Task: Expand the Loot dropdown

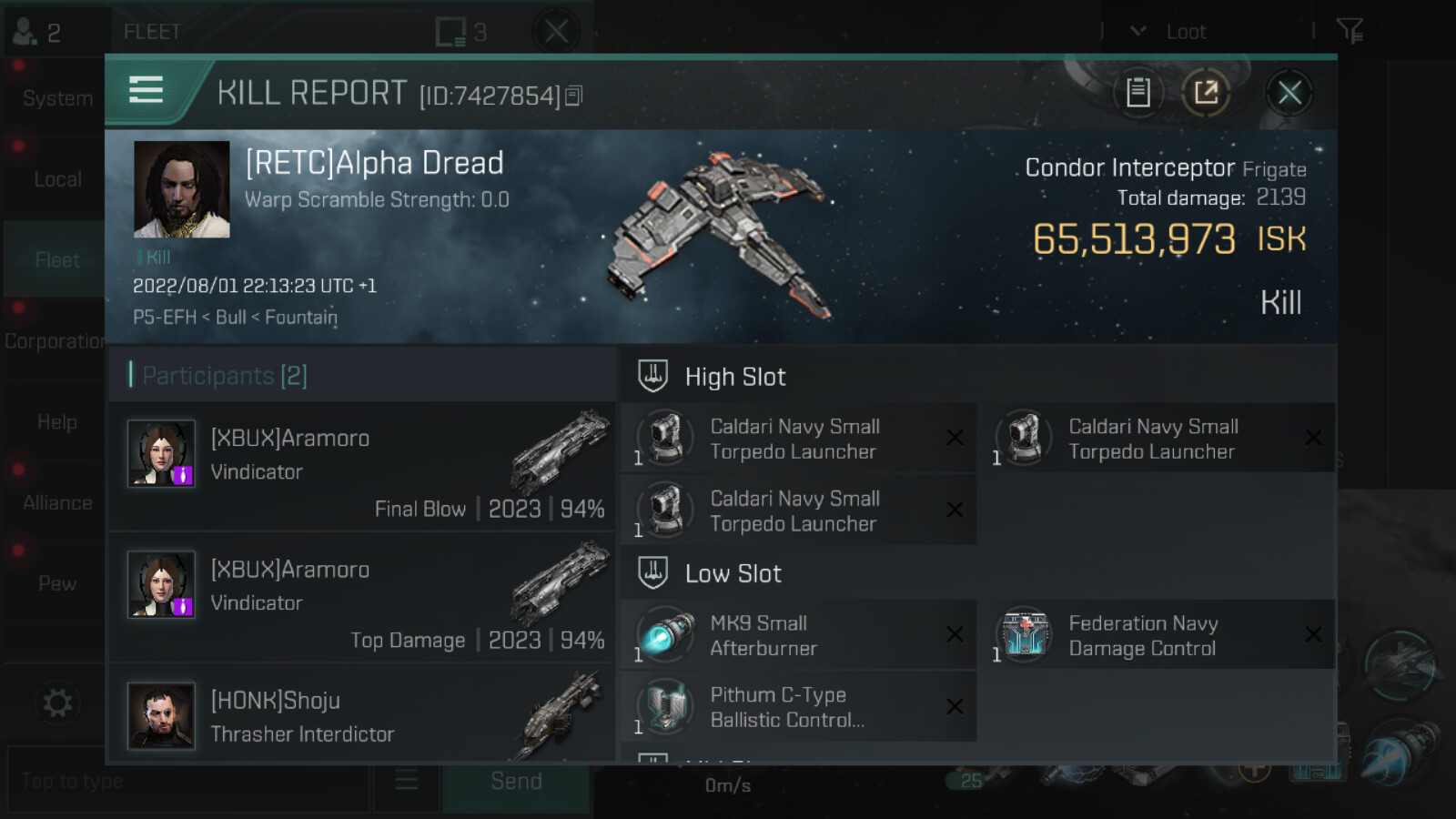Action: (1172, 32)
